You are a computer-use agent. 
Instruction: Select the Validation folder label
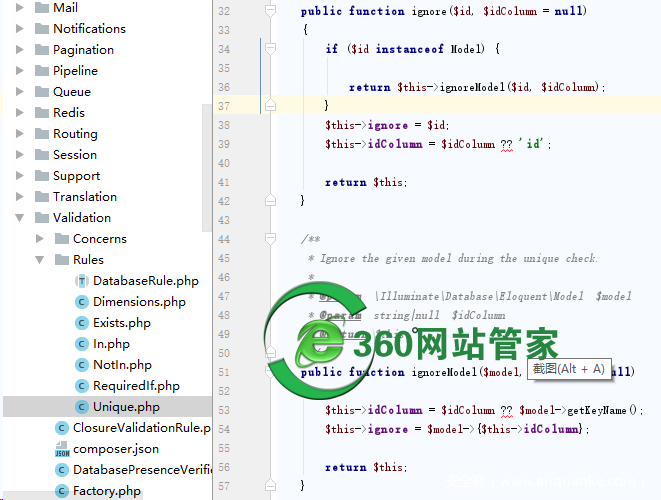pyautogui.click(x=82, y=218)
